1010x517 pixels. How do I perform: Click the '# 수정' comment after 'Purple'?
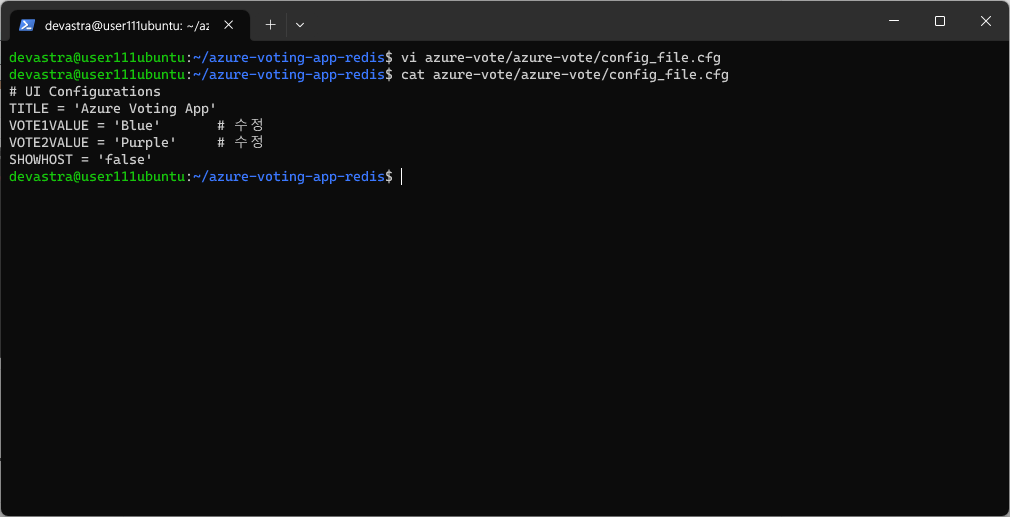(240, 142)
